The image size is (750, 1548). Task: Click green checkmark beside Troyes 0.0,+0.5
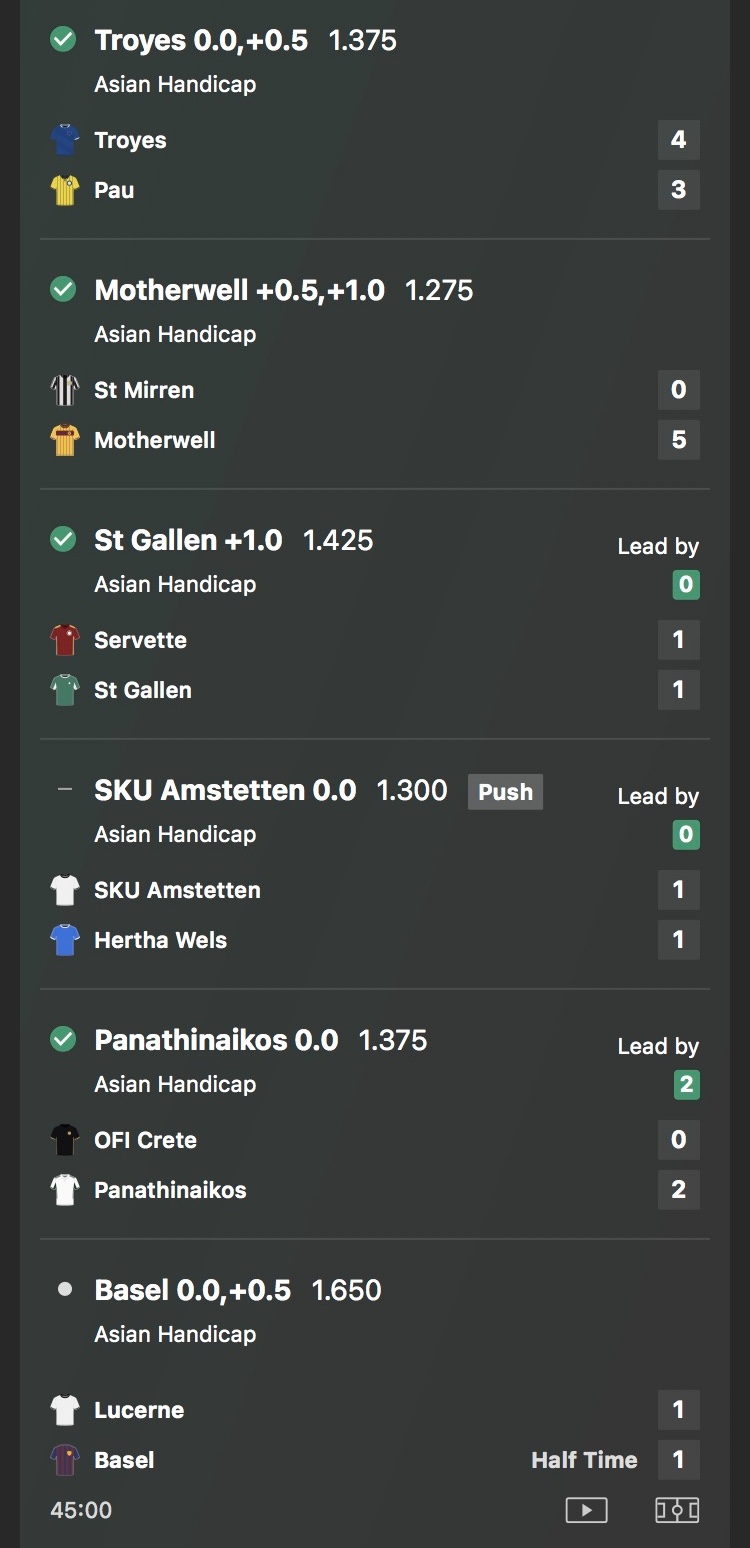pyautogui.click(x=63, y=40)
